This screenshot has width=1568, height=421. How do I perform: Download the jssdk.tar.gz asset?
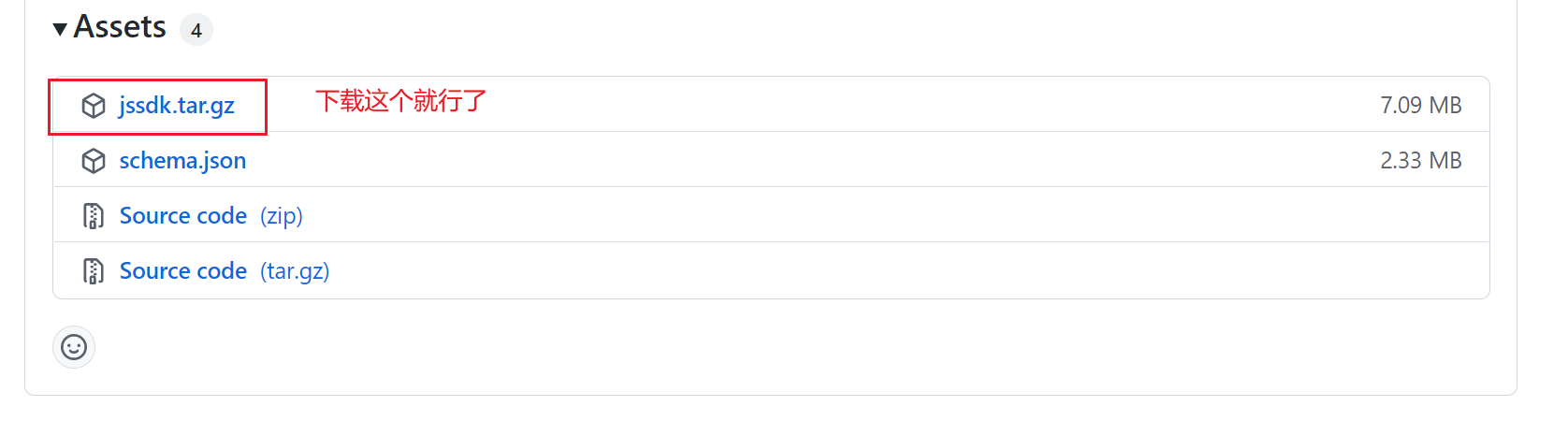pyautogui.click(x=177, y=106)
